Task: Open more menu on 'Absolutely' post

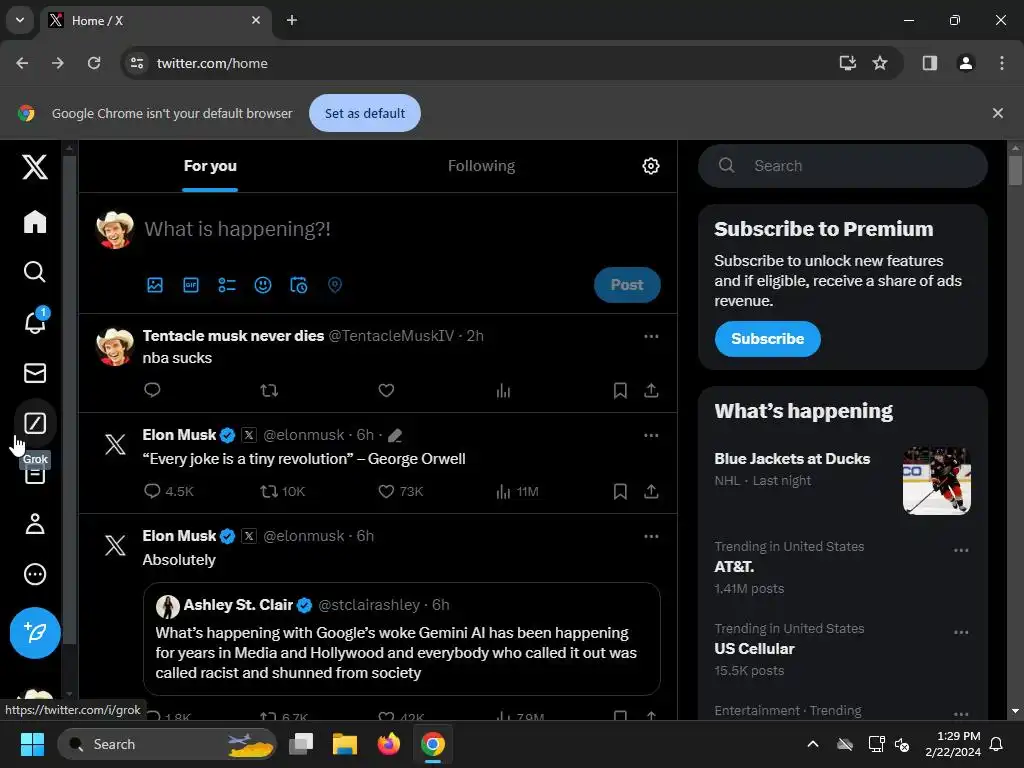Action: 651,536
